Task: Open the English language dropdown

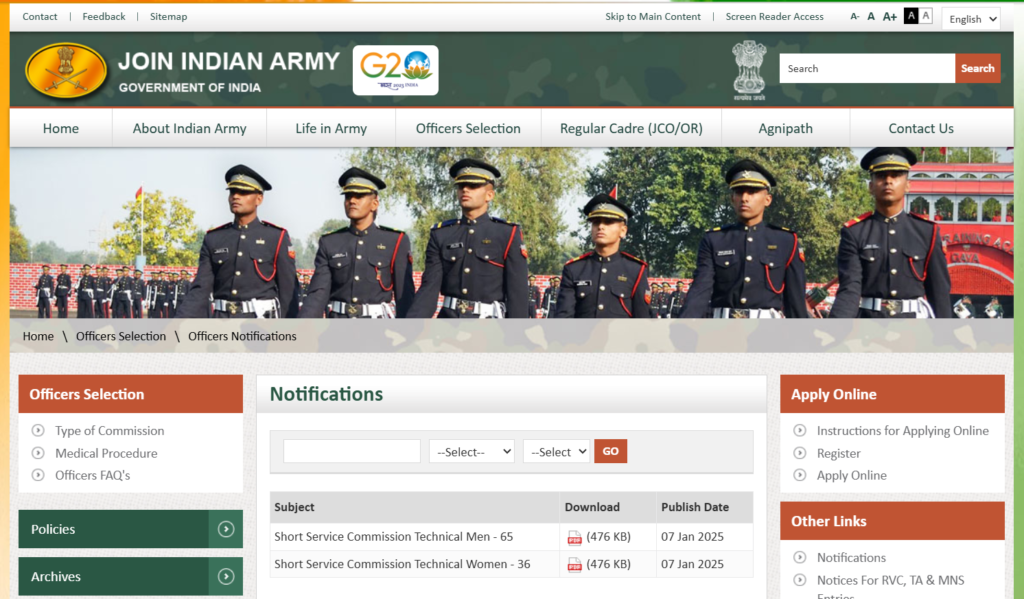Action: point(970,18)
